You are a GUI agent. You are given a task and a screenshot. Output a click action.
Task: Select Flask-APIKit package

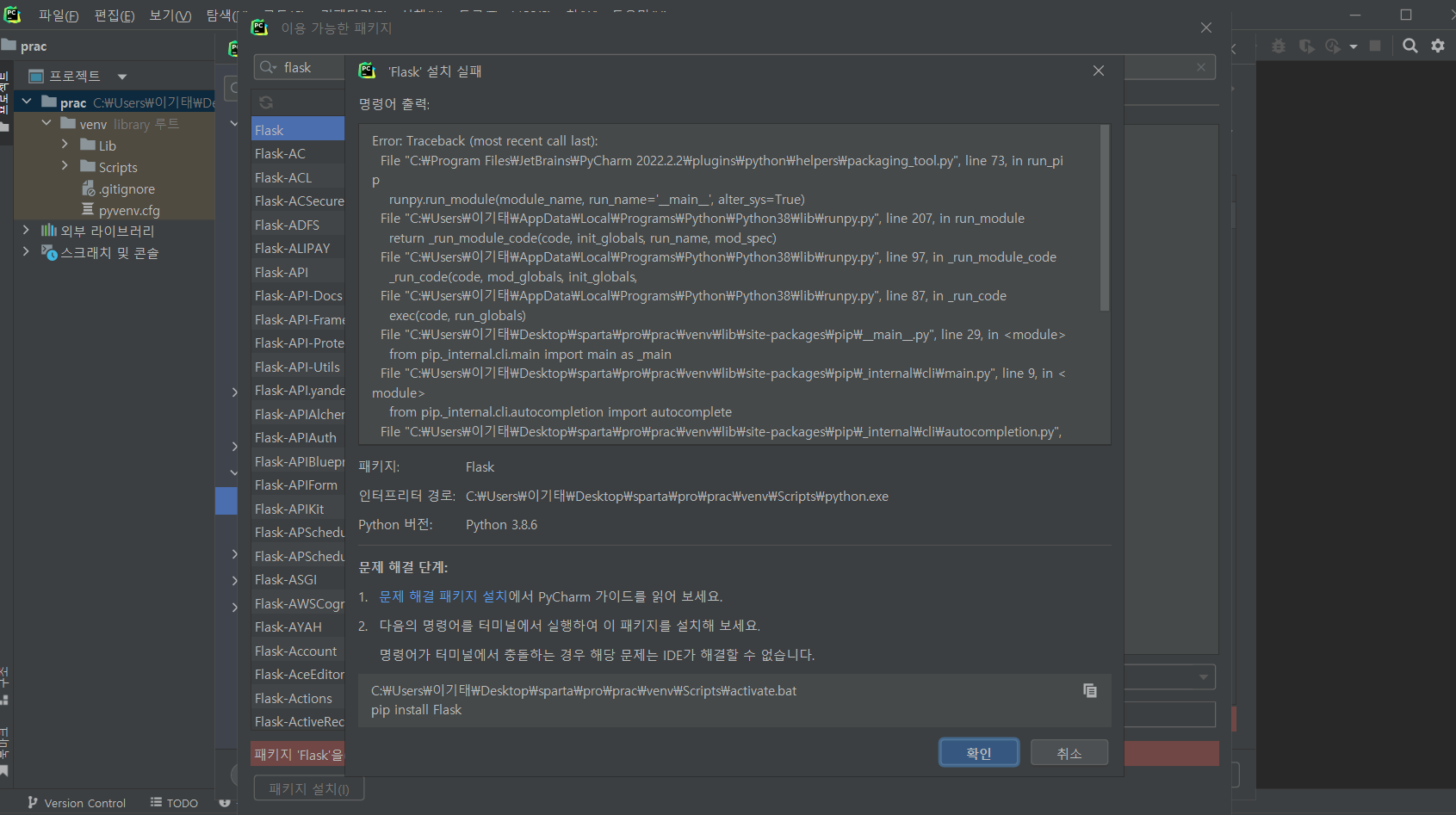pos(298,509)
